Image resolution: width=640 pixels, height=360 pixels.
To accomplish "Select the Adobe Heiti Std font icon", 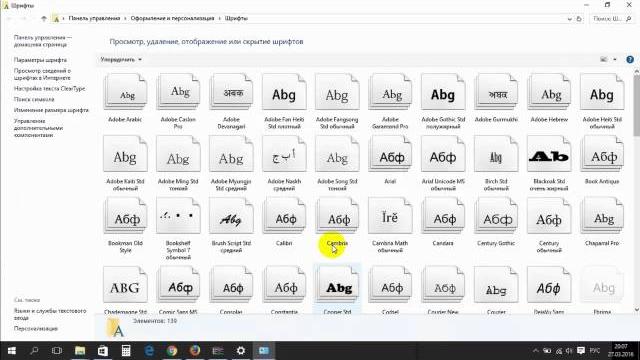I will (602, 92).
